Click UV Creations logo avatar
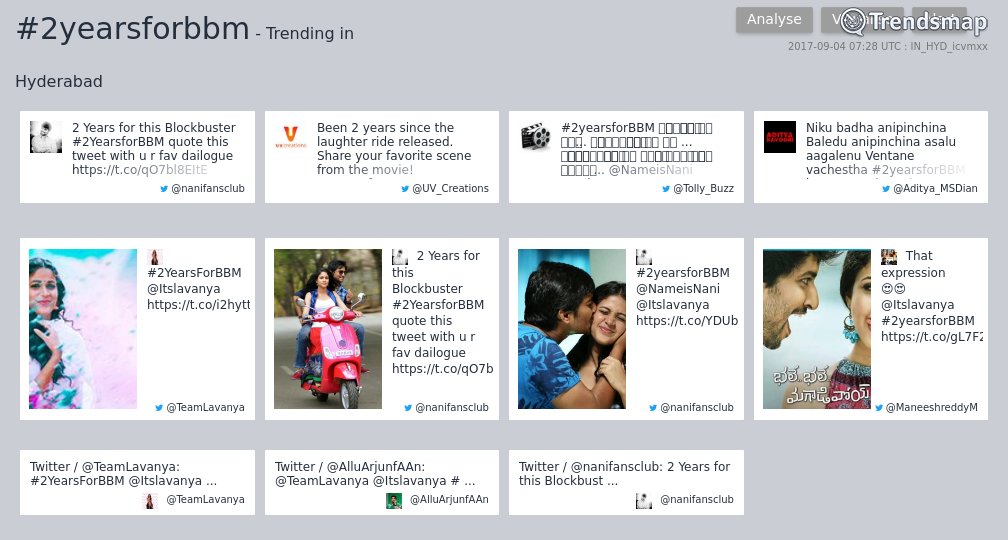This screenshot has width=1008, height=540. 291,137
